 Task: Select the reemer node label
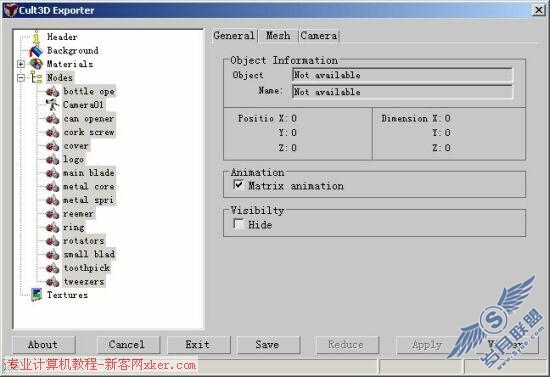(x=78, y=214)
